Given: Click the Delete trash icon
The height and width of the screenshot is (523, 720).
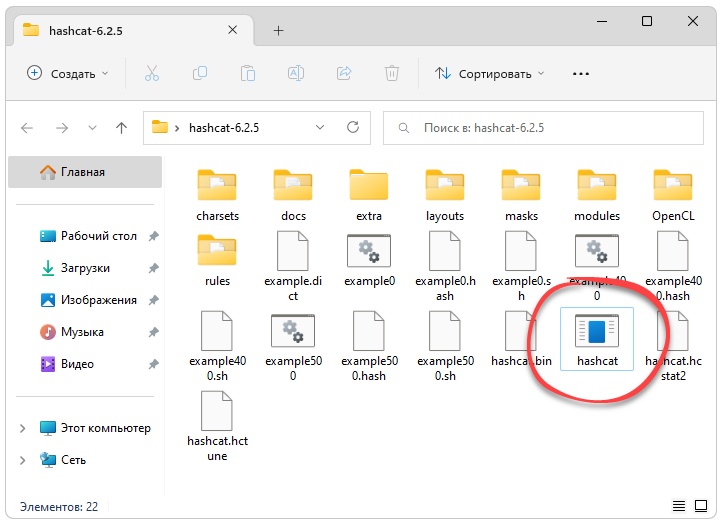Looking at the screenshot, I should [392, 73].
